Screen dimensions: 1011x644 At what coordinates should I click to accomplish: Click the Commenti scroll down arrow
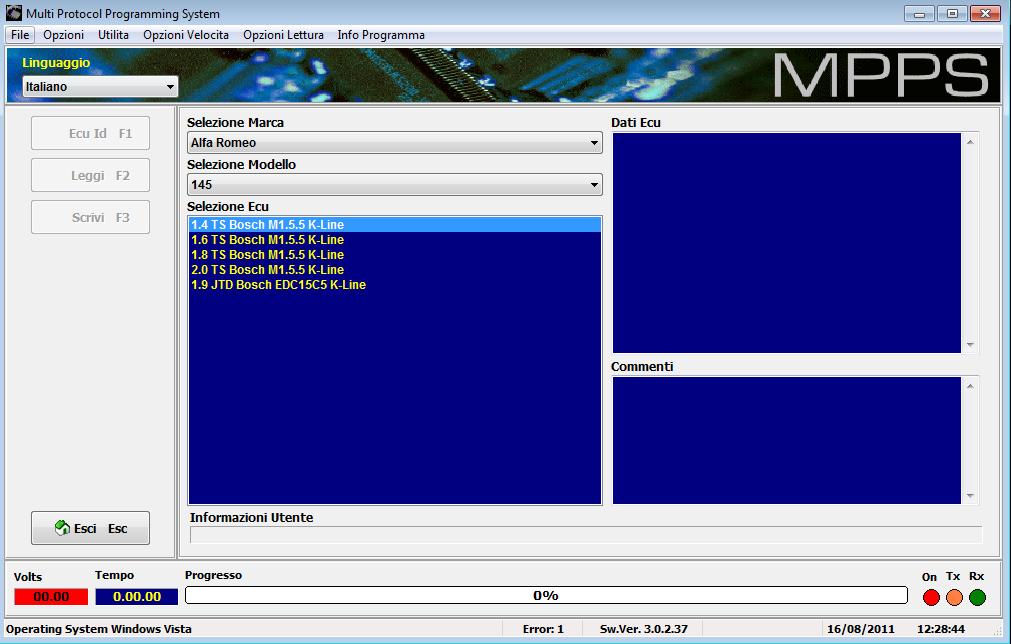[970, 496]
